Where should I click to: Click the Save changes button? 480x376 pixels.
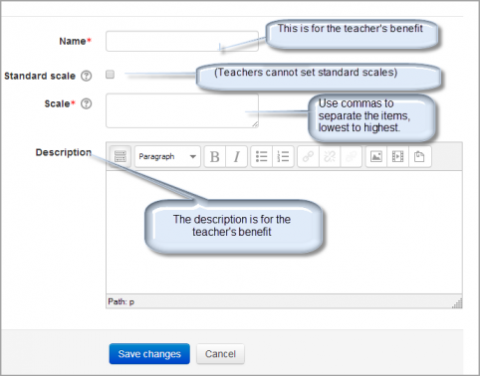point(149,354)
